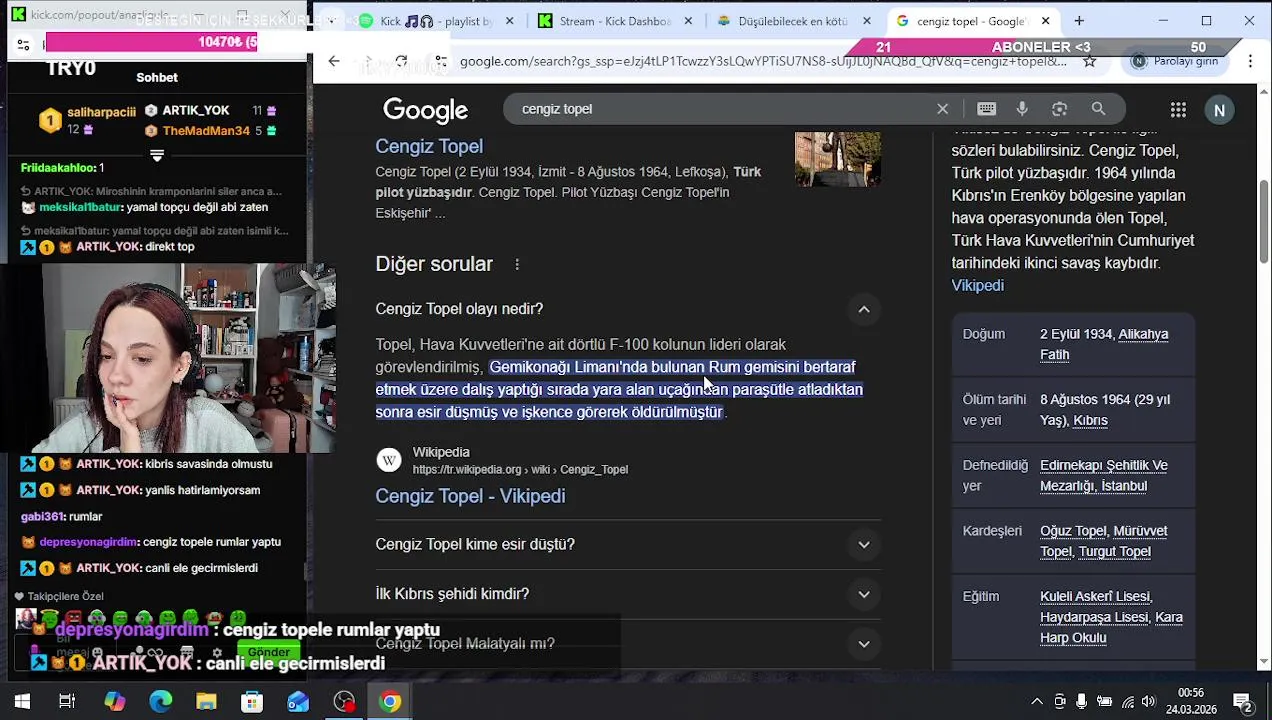Close the Stream - Kick Dashboard tab

(687, 21)
